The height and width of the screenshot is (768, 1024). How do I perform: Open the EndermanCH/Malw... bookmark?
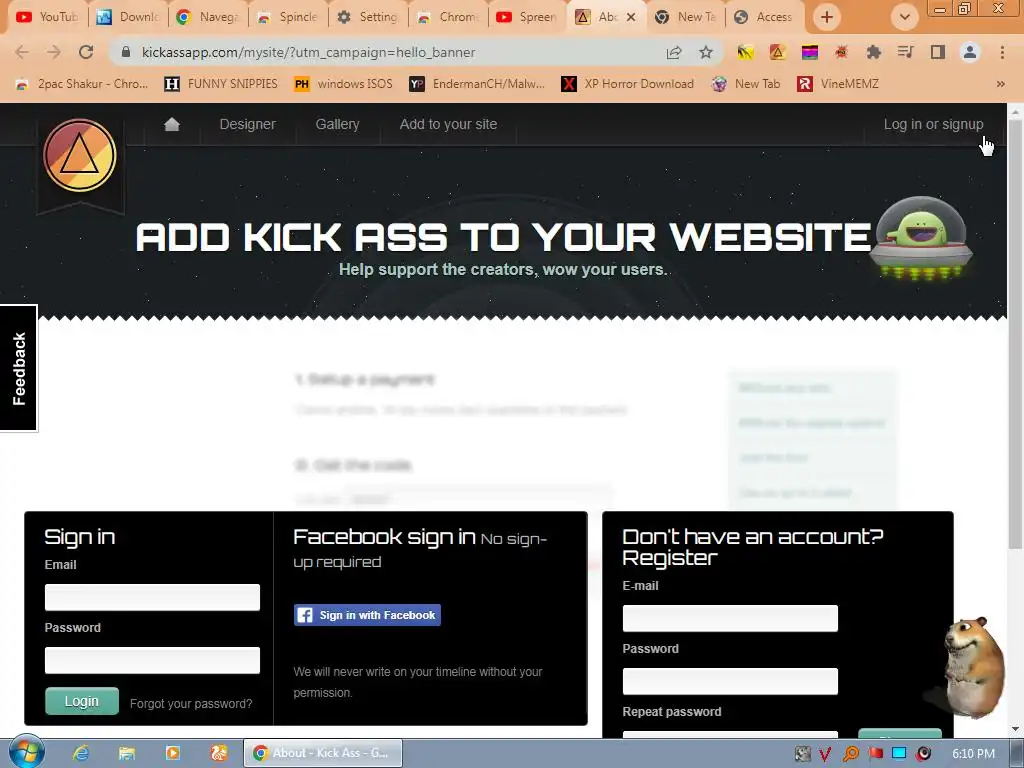point(477,84)
